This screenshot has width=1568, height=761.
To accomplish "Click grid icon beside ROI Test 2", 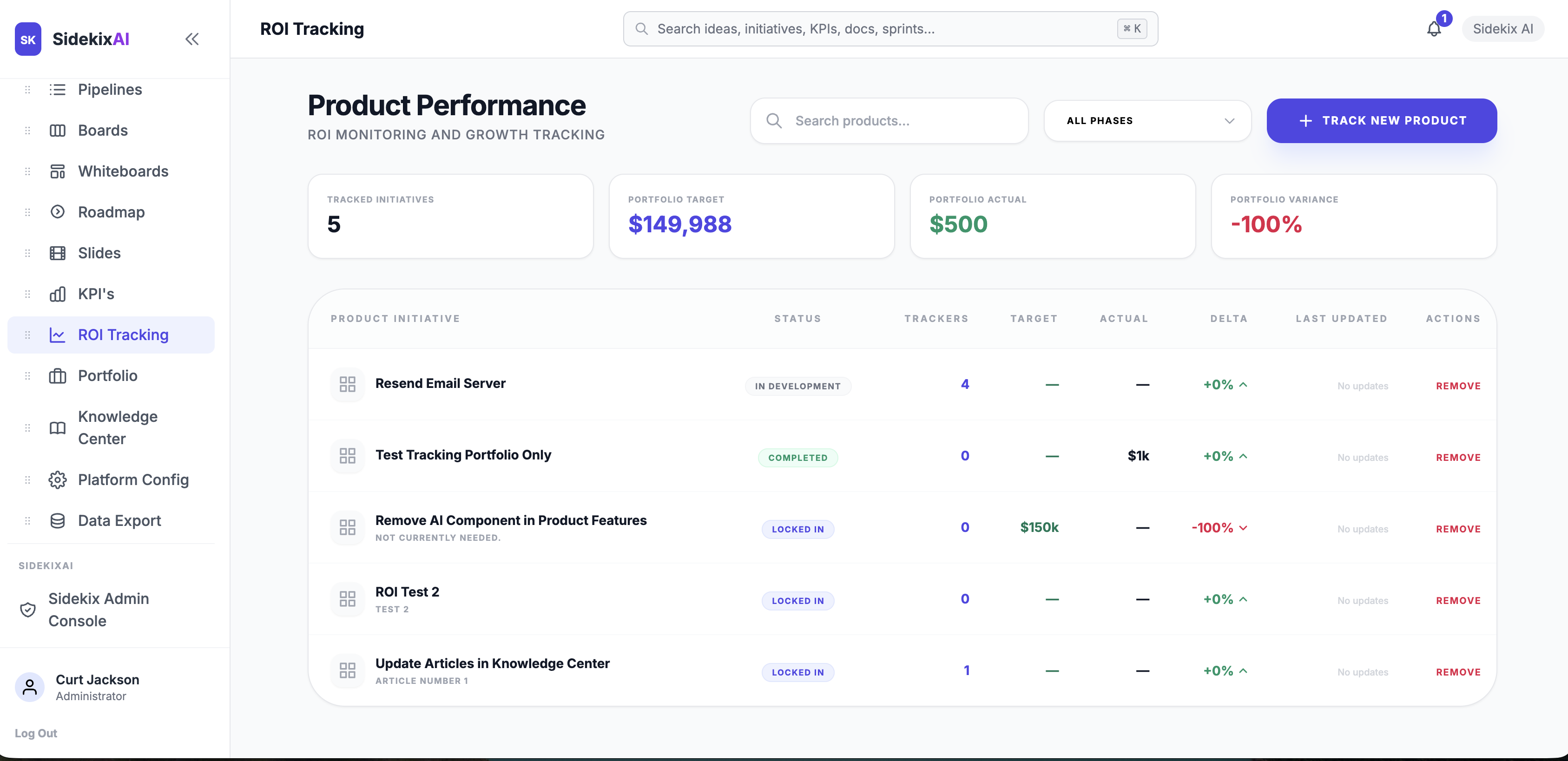I will [x=348, y=599].
